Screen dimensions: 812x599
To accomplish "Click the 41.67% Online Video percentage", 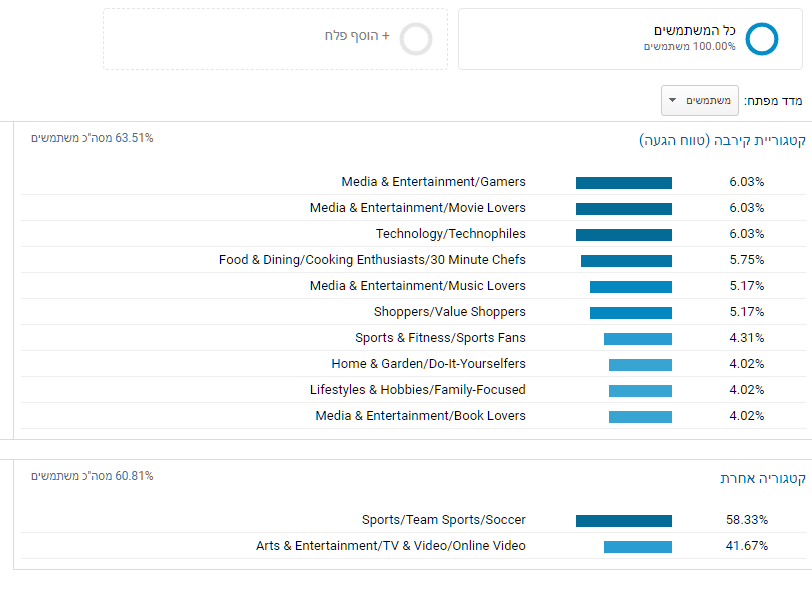I will click(x=747, y=546).
